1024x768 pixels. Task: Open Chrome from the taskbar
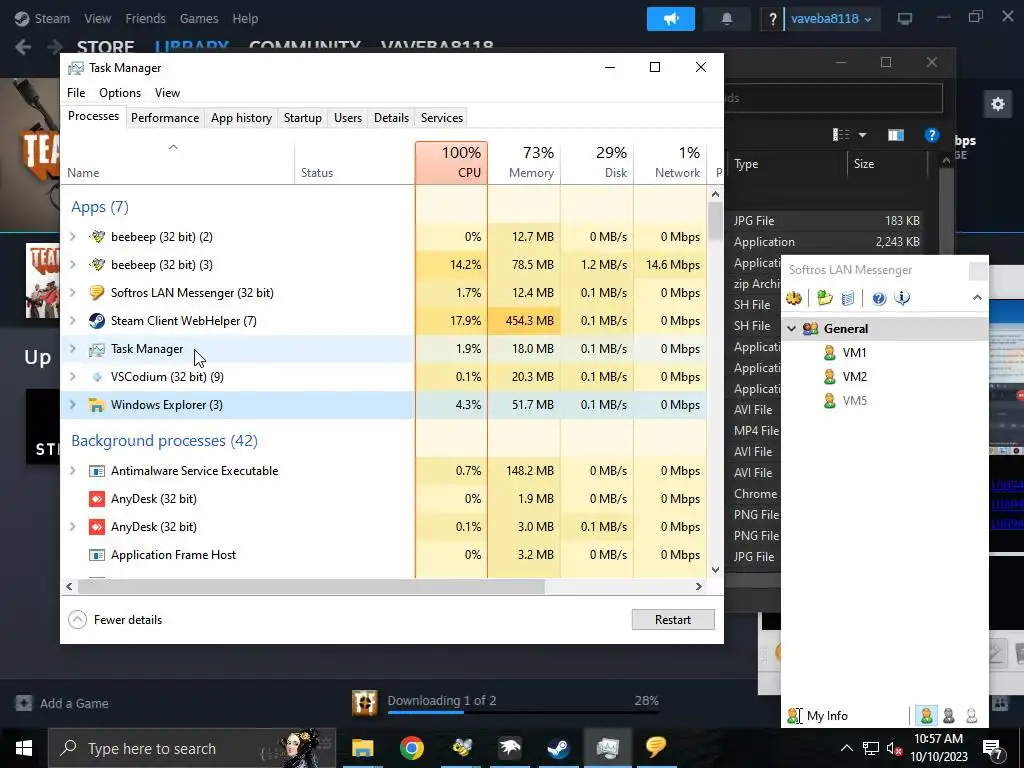click(x=412, y=748)
